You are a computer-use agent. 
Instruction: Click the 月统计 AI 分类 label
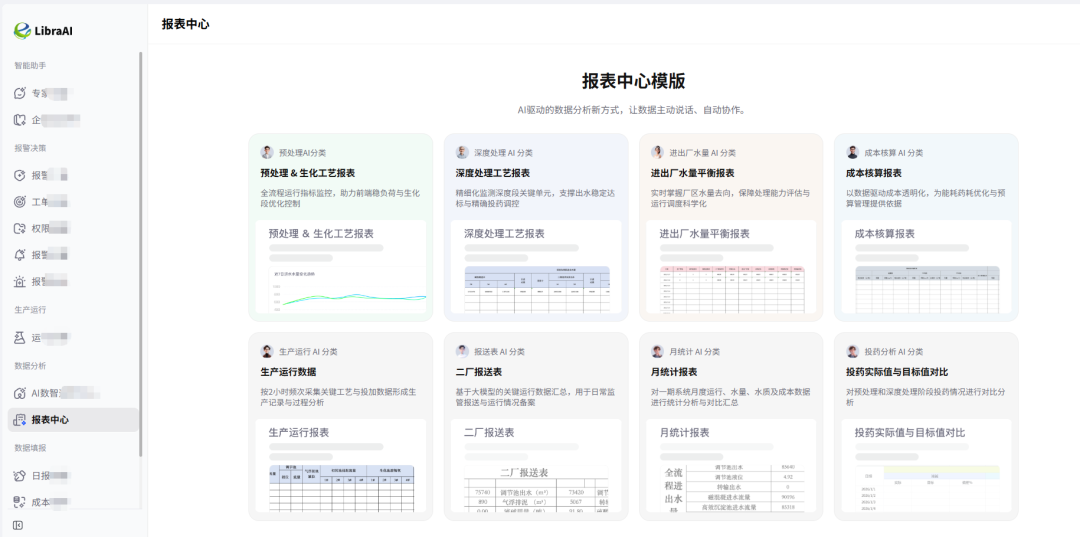(x=695, y=352)
